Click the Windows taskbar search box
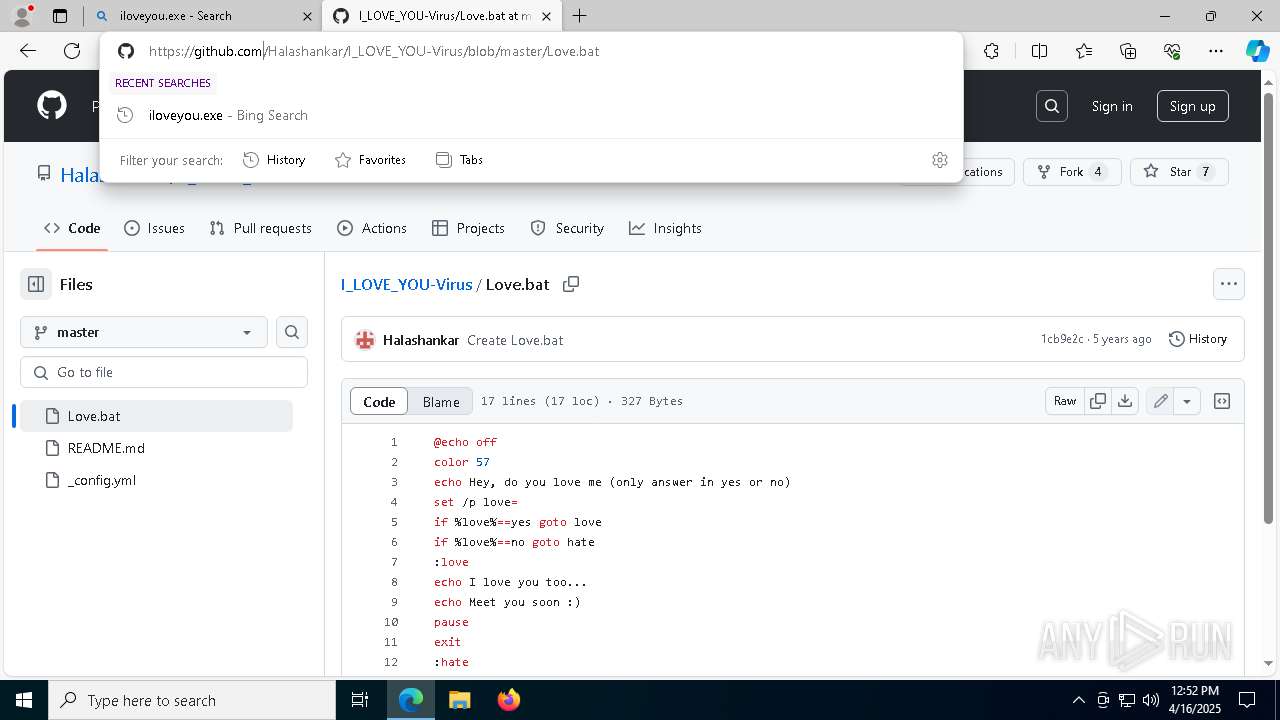The width and height of the screenshot is (1280, 720). coord(192,700)
